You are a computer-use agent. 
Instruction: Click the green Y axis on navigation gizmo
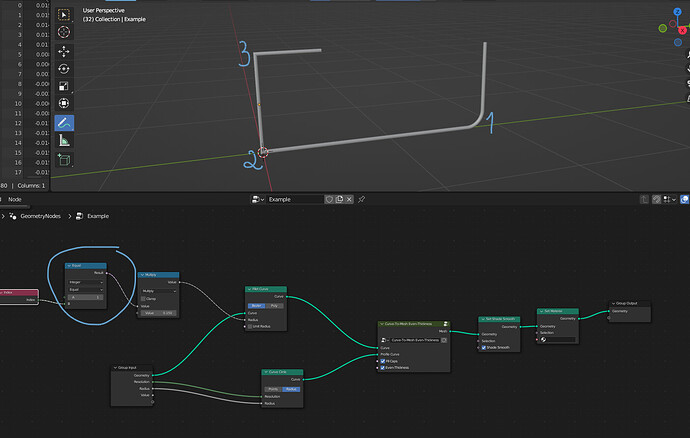(663, 28)
